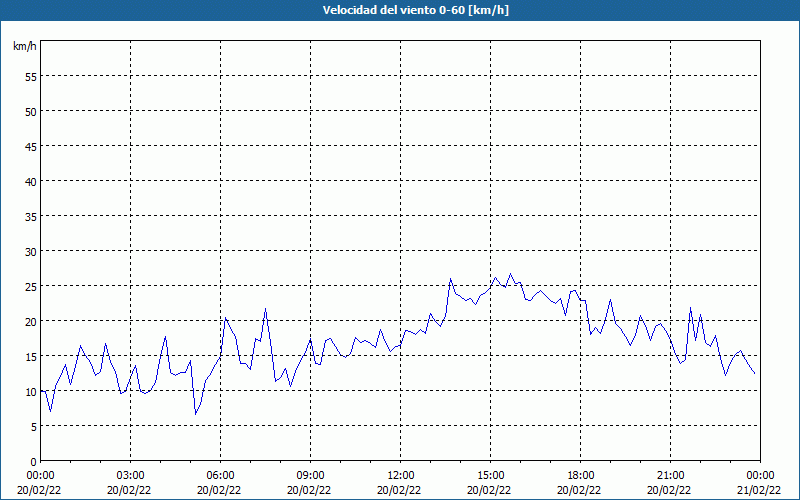Click the "km/h" unit label on the y-axis
Viewport: 800px width, 500px height.
point(24,46)
